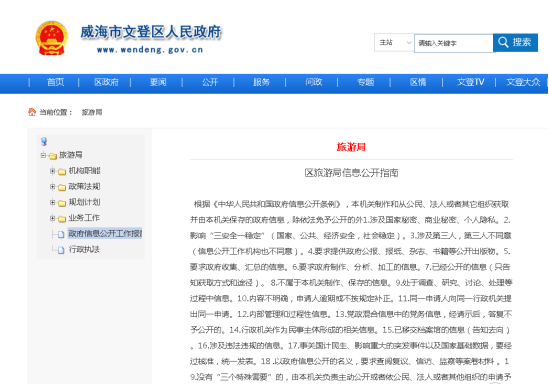This screenshot has width=549, height=385.
Task: Expand the 规划计划 tree node
Action: (x=53, y=202)
